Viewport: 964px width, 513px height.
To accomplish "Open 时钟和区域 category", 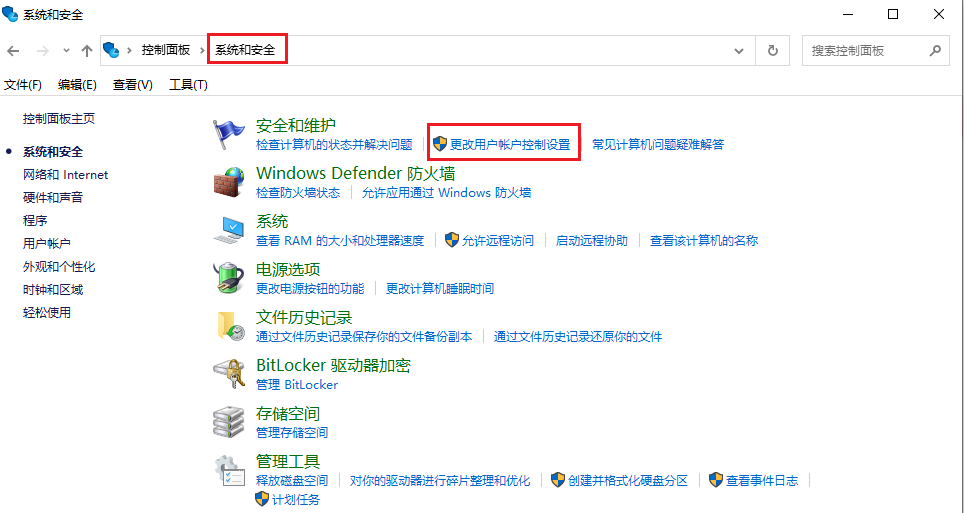I will (x=53, y=290).
